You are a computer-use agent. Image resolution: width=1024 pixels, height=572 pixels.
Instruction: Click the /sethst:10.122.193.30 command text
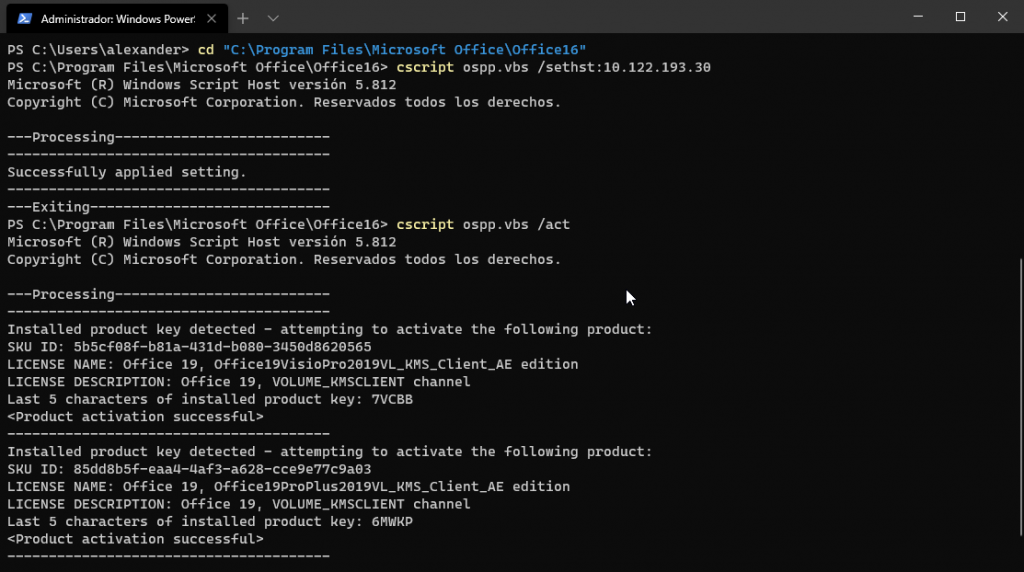point(624,67)
